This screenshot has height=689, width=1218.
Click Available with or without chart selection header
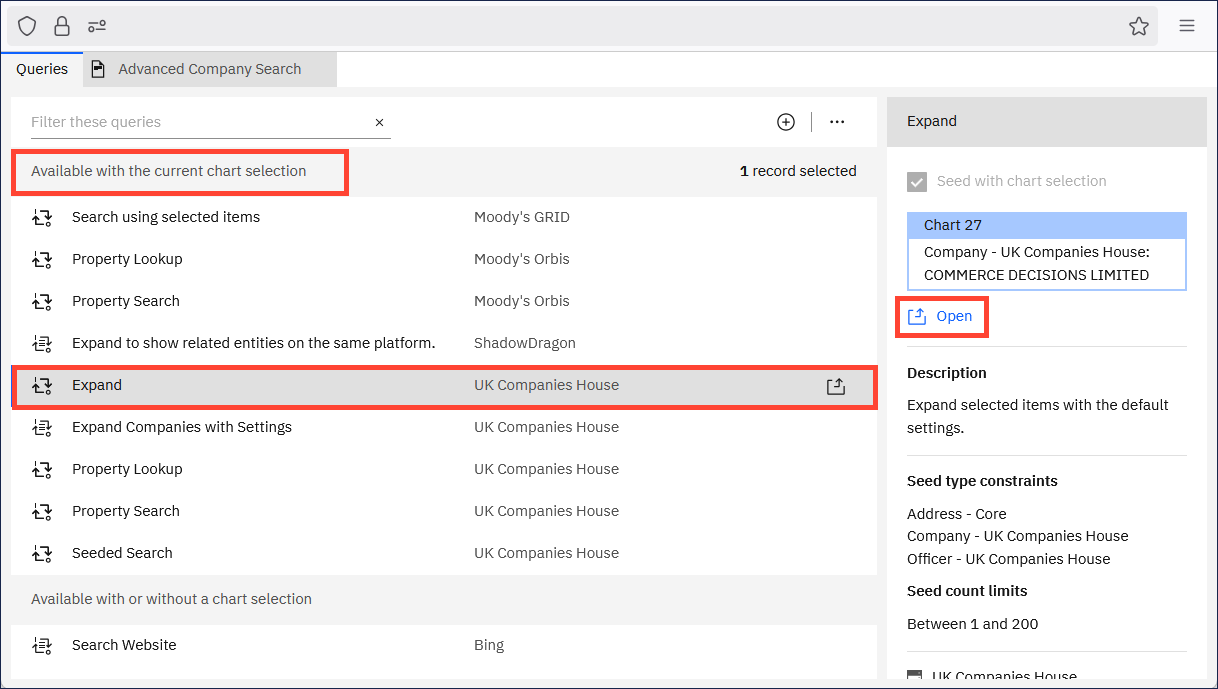tap(171, 599)
